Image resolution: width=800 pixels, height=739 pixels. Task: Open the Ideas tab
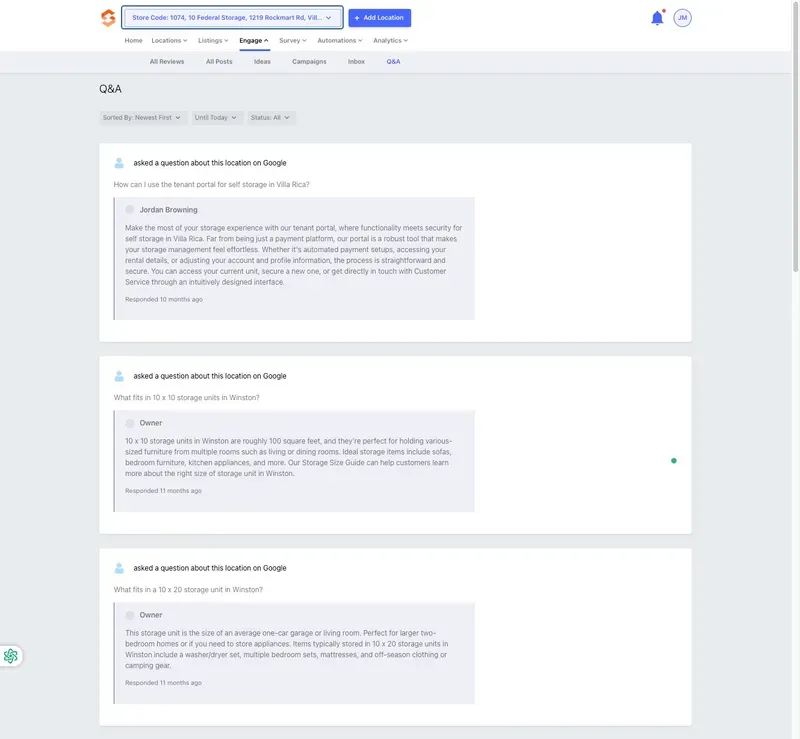coord(262,62)
